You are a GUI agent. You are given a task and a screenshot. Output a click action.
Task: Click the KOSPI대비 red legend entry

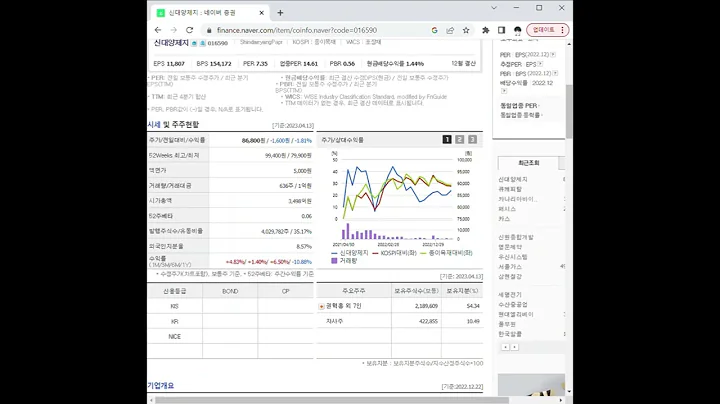pyautogui.click(x=394, y=253)
